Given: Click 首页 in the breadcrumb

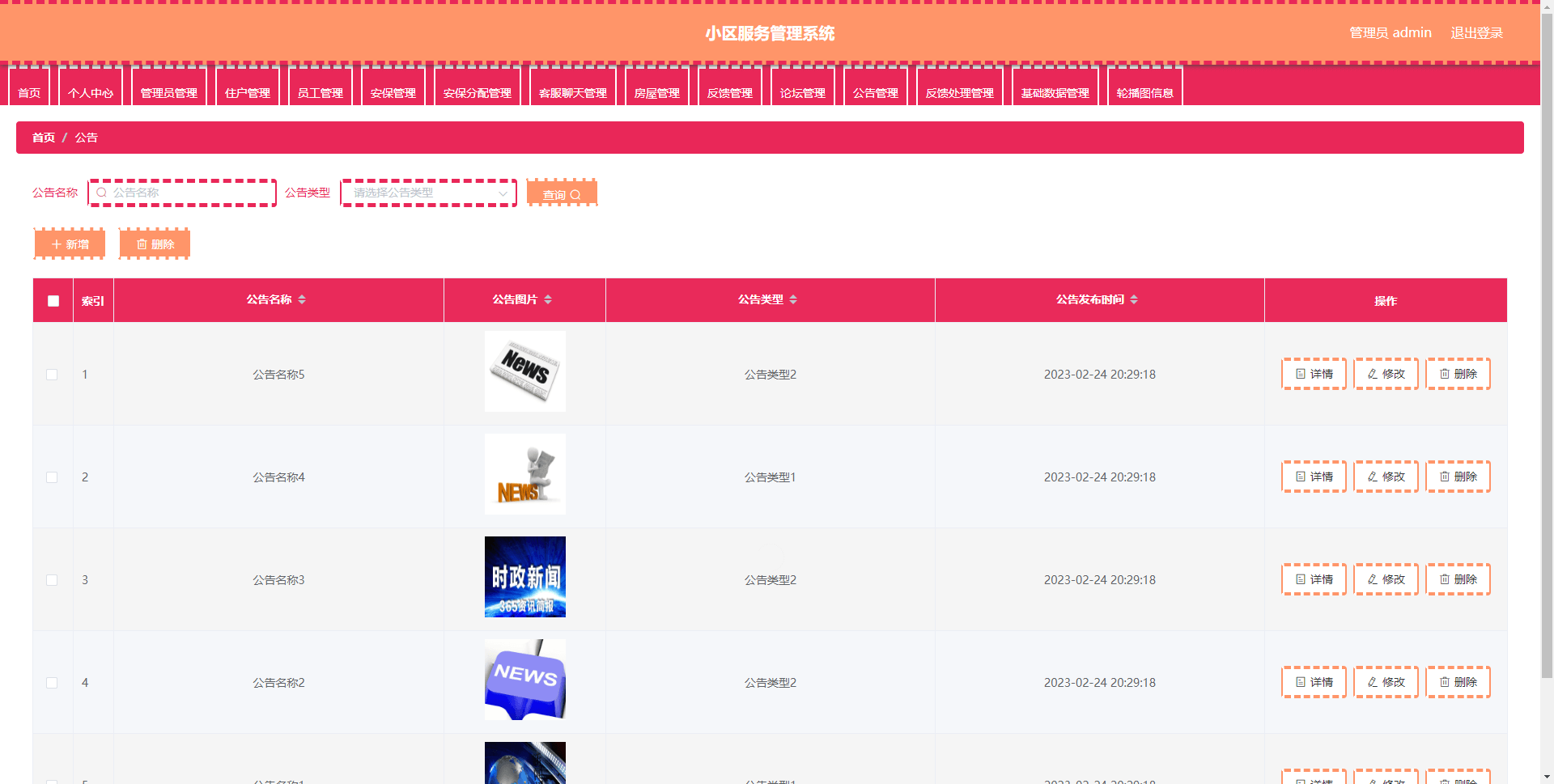Looking at the screenshot, I should pos(44,138).
